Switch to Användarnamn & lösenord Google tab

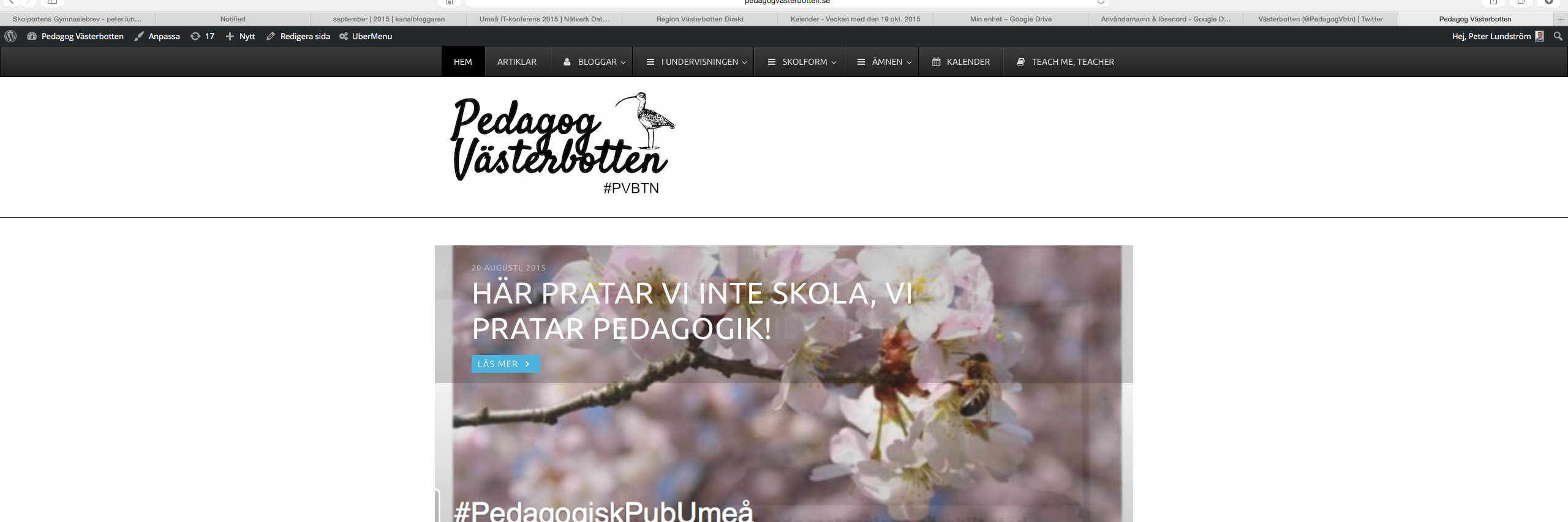(x=1166, y=19)
